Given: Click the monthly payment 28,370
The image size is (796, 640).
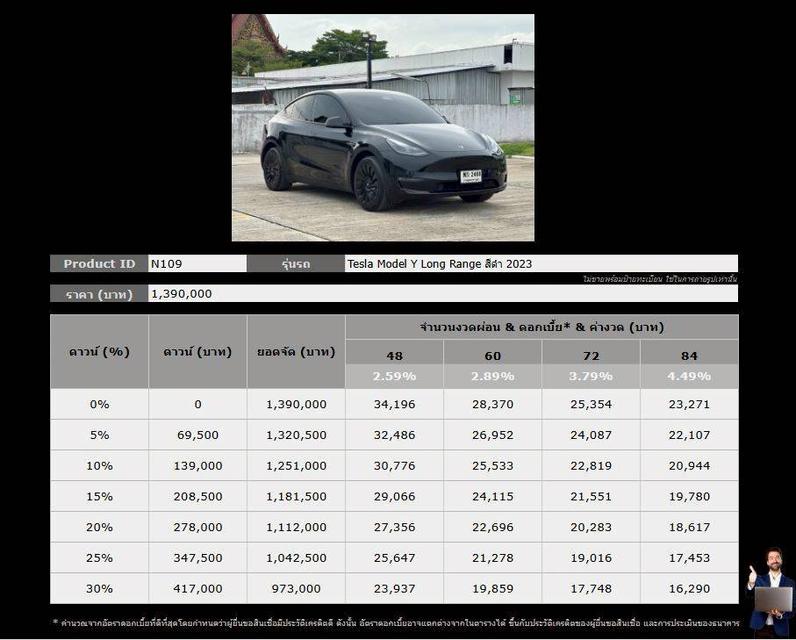Looking at the screenshot, I should (x=492, y=405).
